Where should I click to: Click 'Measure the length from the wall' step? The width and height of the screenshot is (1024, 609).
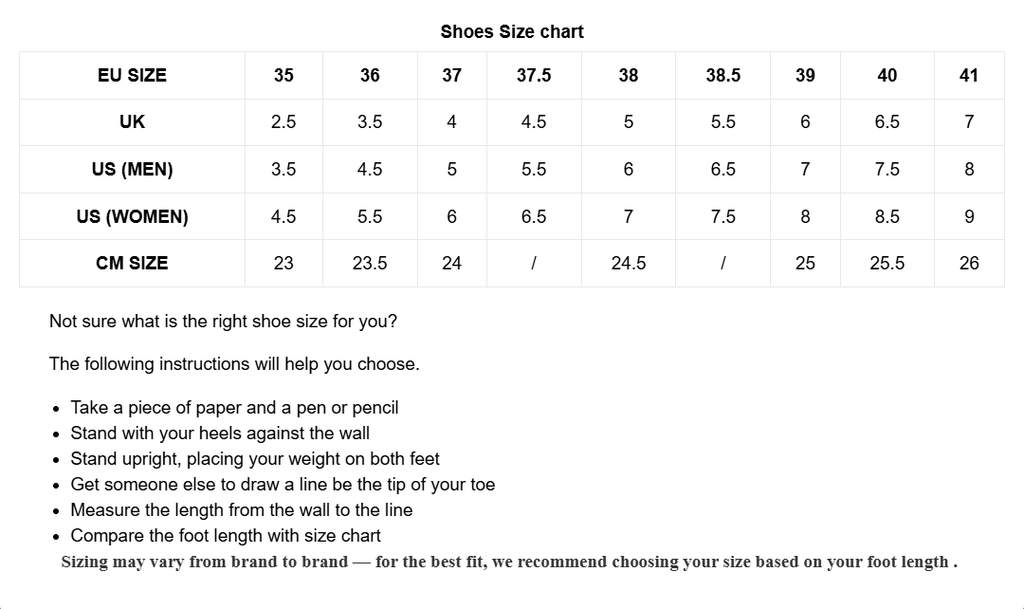[241, 510]
